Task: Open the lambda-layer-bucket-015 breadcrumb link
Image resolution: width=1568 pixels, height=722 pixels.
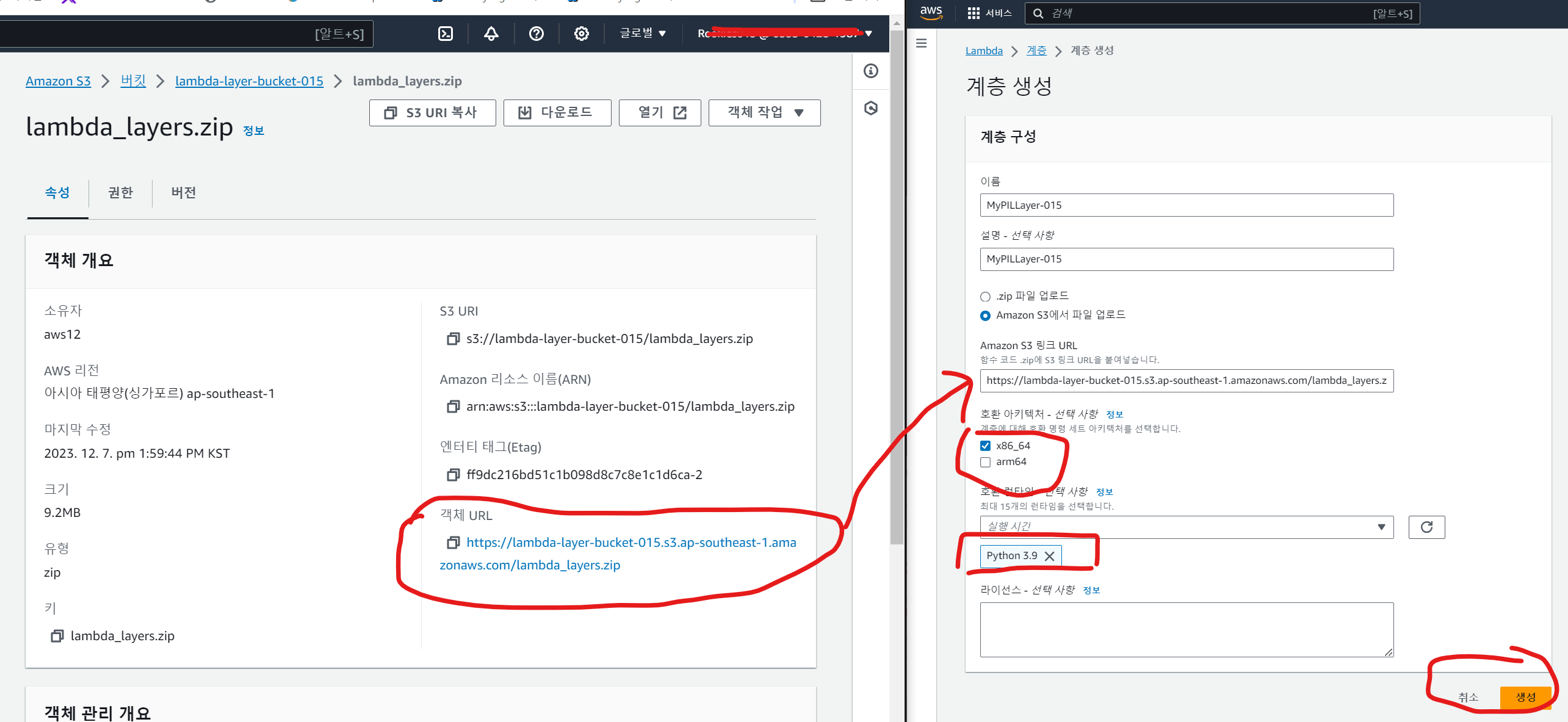Action: click(x=249, y=81)
